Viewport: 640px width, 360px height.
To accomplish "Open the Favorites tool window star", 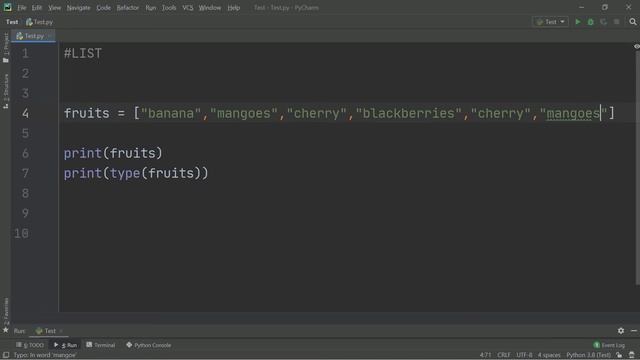I will (6, 330).
